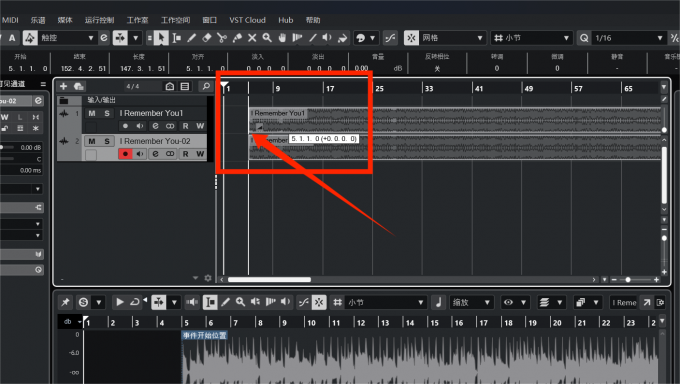Mute track I Remember You1
680x384 pixels.
click(92, 113)
